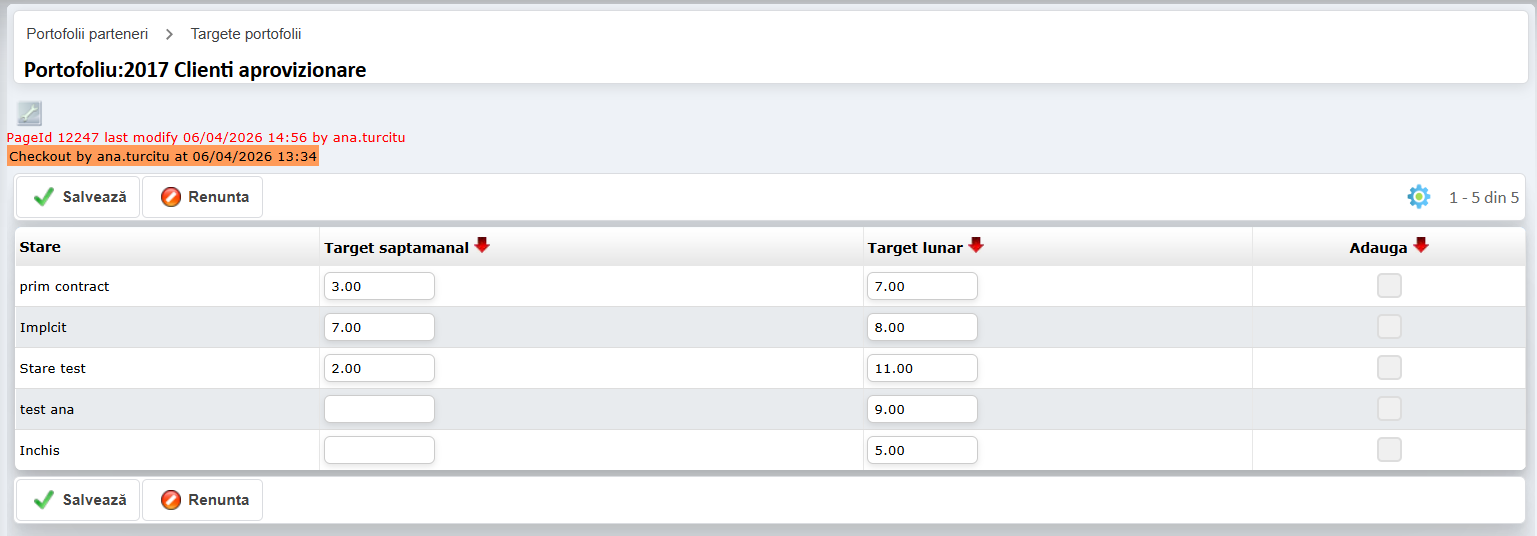
Task: Toggle Adauga checkbox for test ana
Action: click(x=1389, y=409)
